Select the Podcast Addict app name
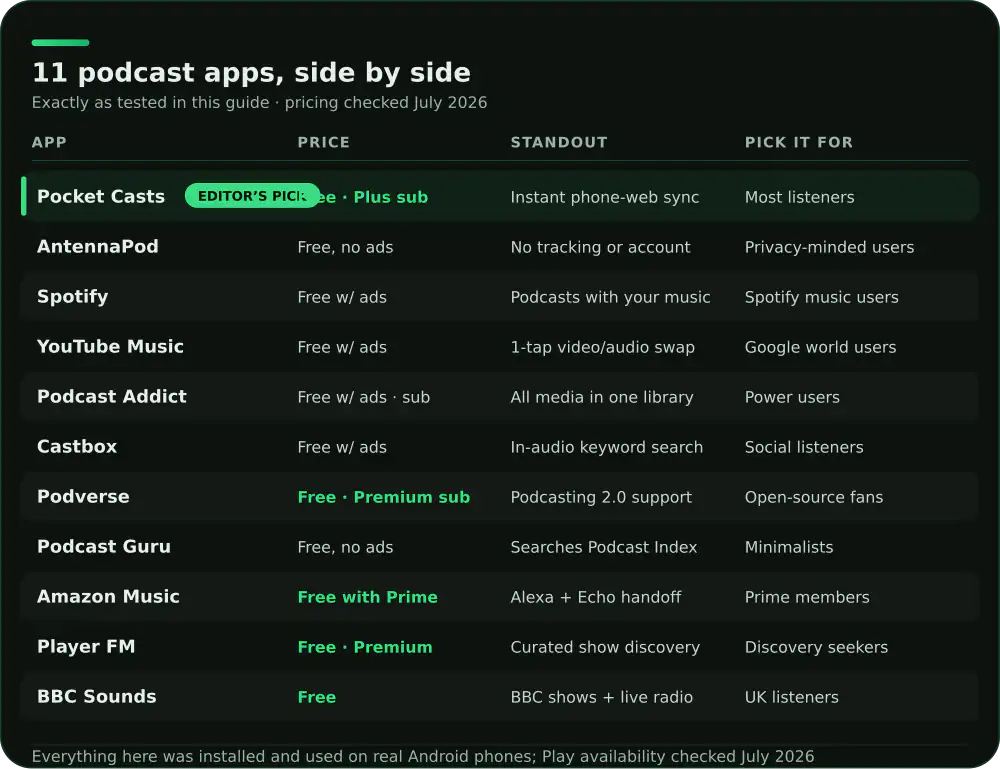1000x769 pixels. (112, 397)
